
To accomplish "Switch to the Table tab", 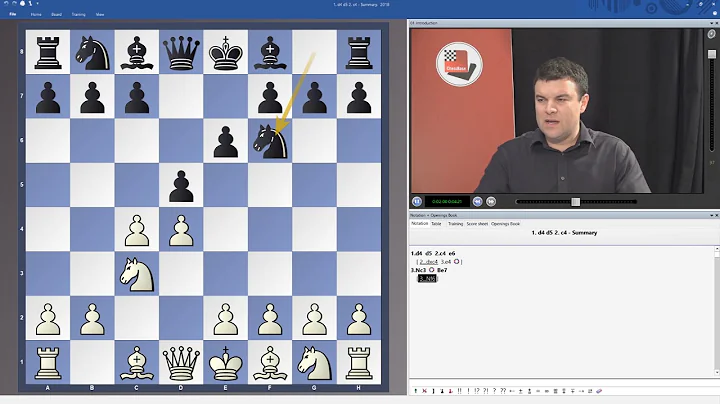I will [436, 224].
